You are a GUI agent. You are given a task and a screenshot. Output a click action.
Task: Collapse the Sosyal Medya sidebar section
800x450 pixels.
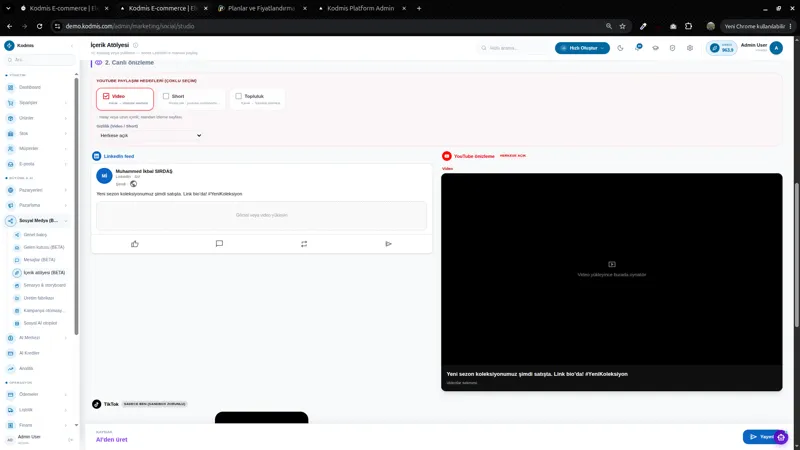[x=66, y=221]
